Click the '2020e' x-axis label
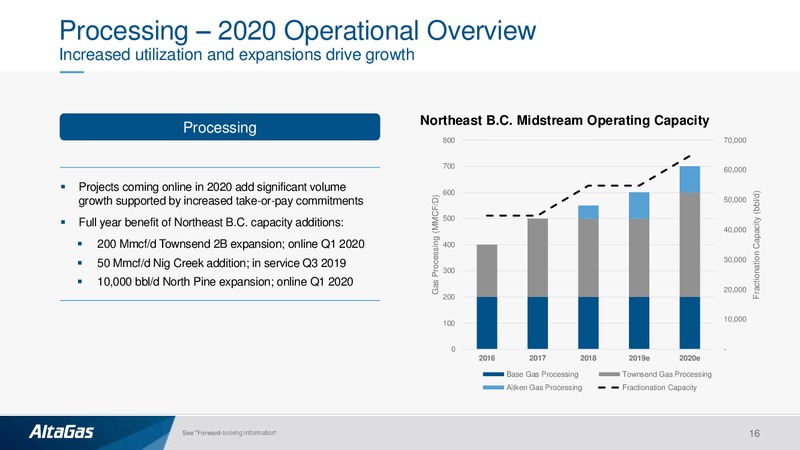 [x=690, y=358]
